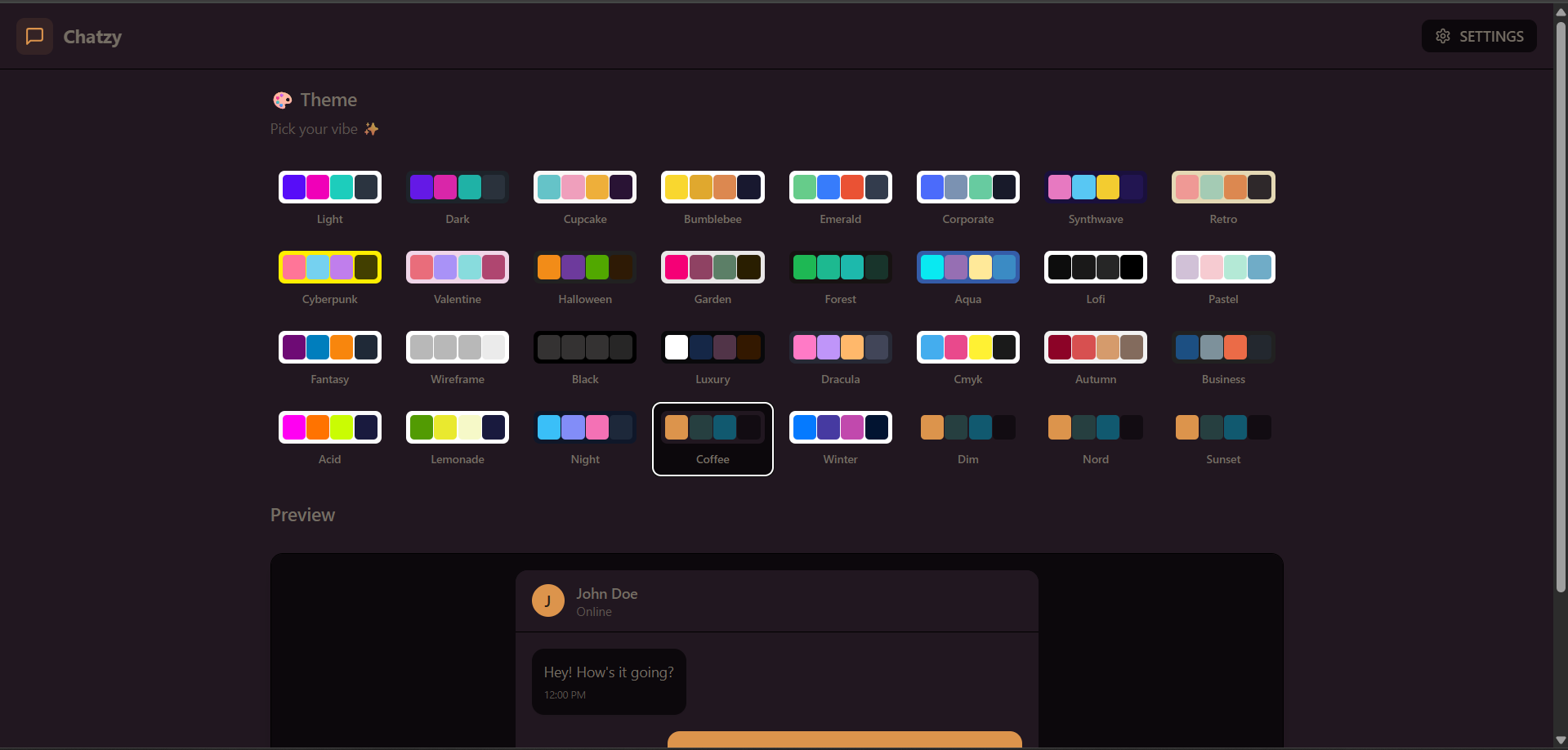Click the 'Hey! How's it going?' message bubble
Screen dimensions: 1568x750
pos(609,681)
